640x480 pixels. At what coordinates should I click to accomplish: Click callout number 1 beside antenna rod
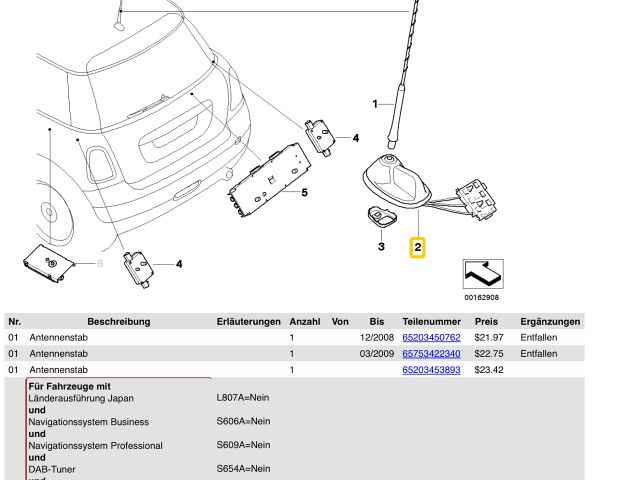coord(376,104)
